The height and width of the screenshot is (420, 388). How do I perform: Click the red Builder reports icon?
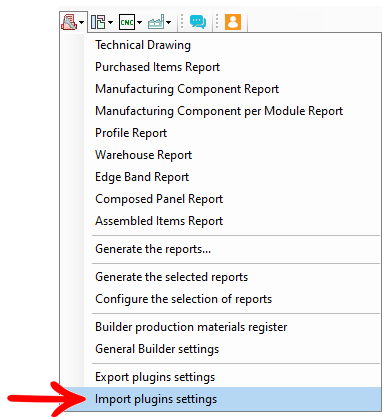click(x=69, y=22)
